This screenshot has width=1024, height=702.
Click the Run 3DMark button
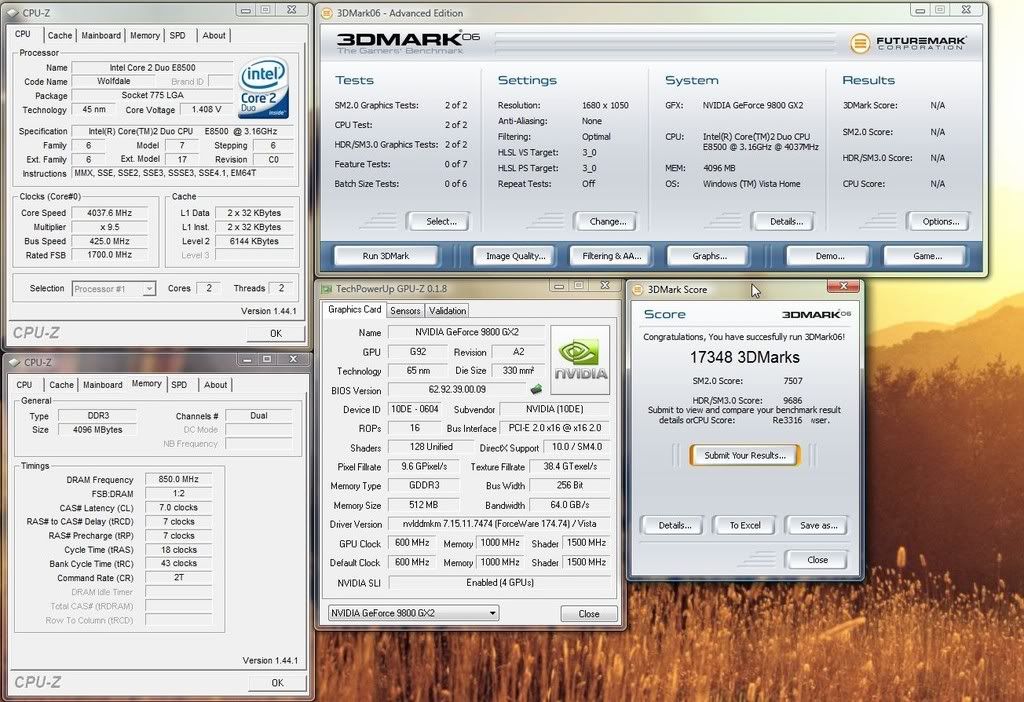385,255
